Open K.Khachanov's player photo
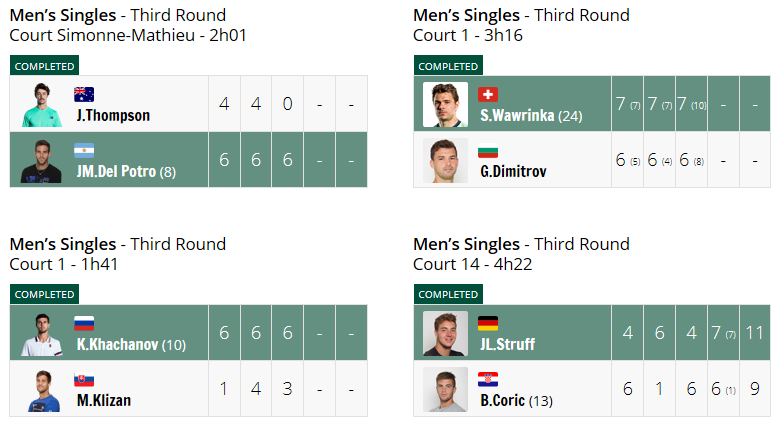This screenshot has height=422, width=777. pos(42,334)
